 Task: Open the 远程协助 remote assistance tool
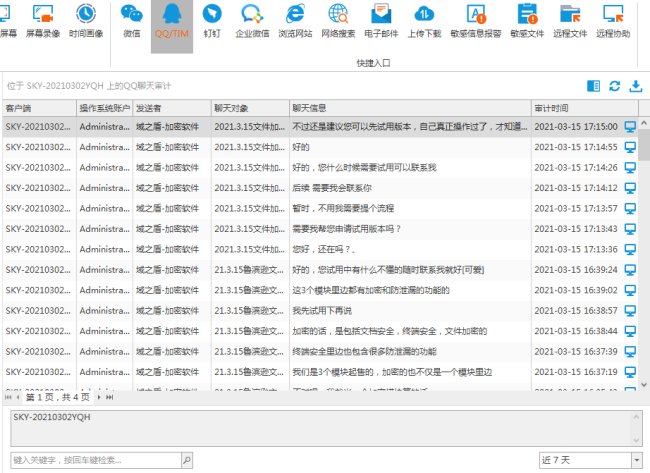click(x=613, y=21)
